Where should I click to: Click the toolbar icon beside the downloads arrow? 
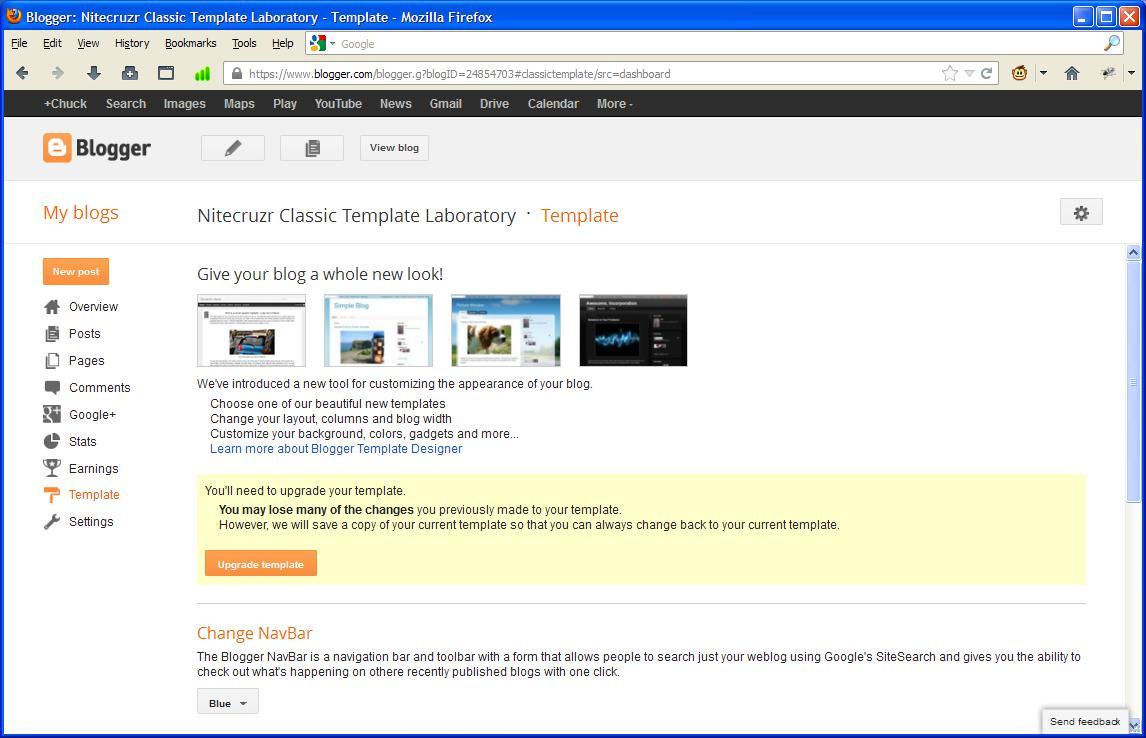tap(129, 73)
